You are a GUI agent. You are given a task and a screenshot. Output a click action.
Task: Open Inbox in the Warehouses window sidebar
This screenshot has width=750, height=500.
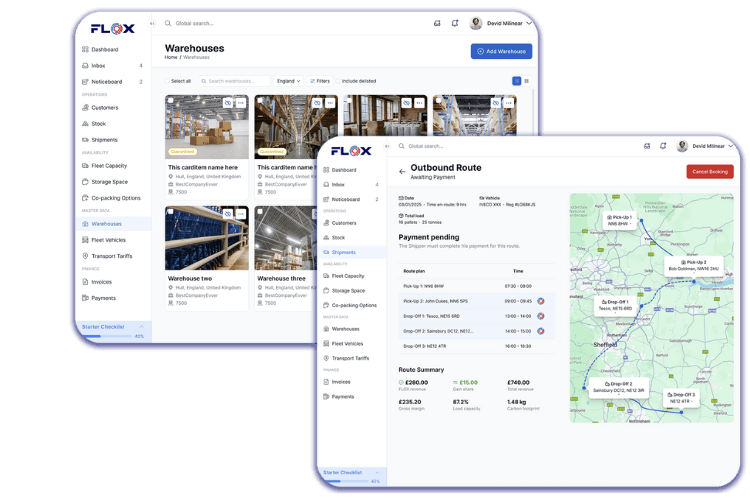pos(112,66)
